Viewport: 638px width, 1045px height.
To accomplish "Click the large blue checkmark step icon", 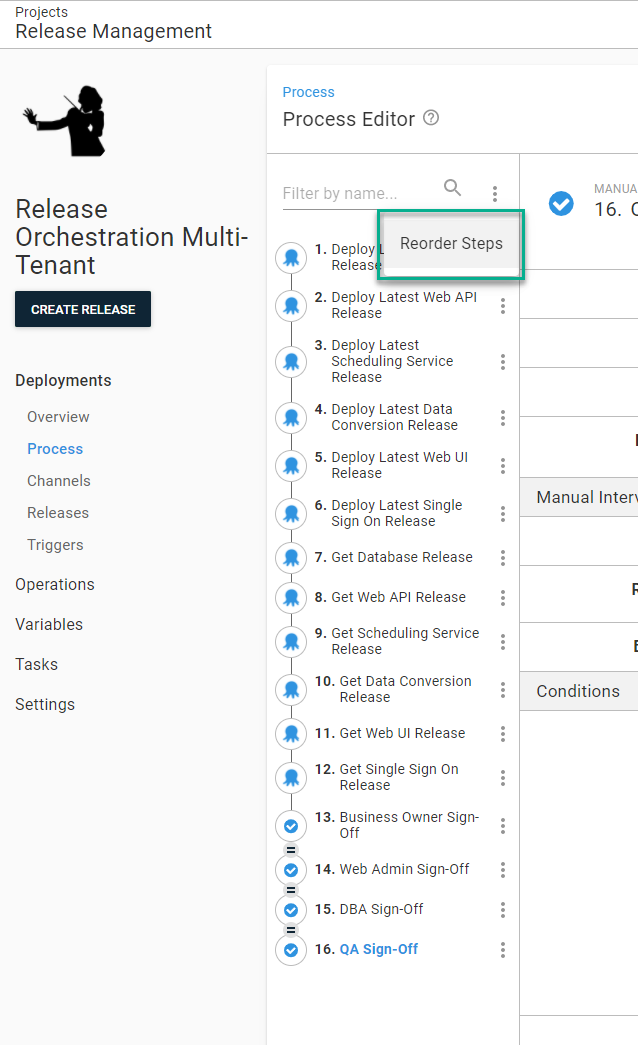I will 561,204.
